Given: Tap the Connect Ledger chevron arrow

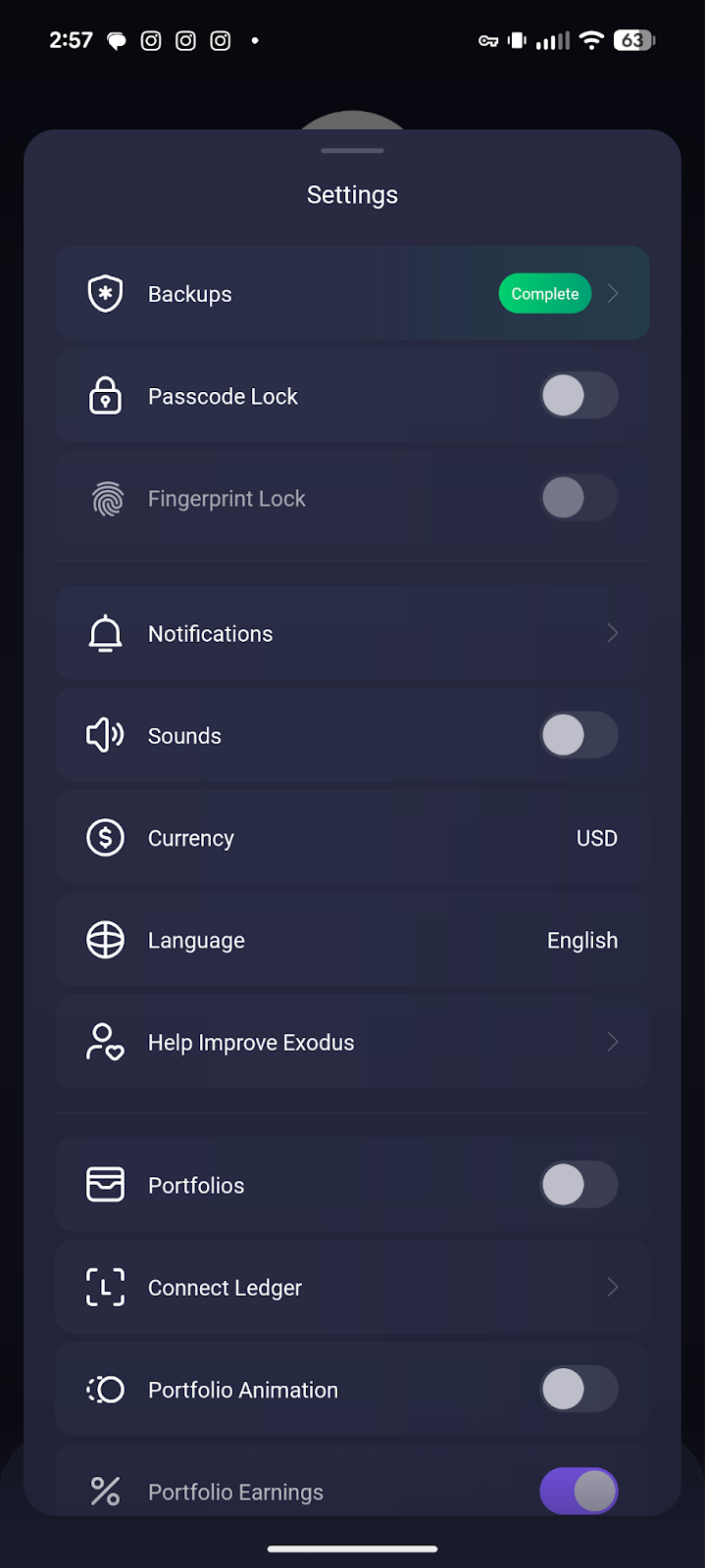Looking at the screenshot, I should [x=612, y=1287].
